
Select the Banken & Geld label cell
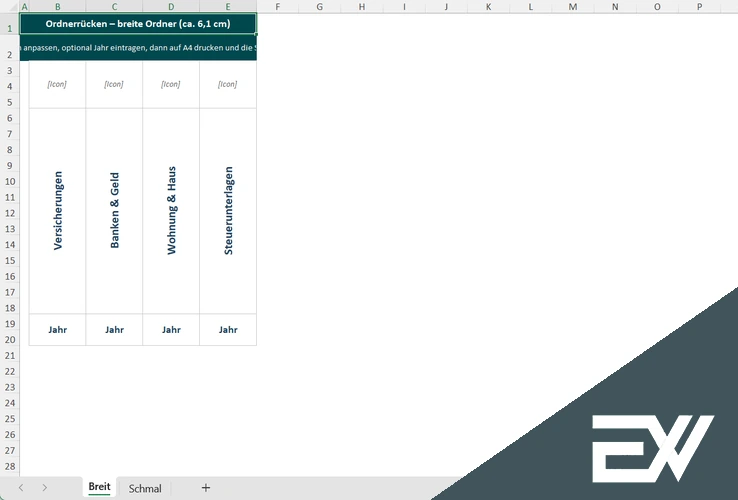114,211
